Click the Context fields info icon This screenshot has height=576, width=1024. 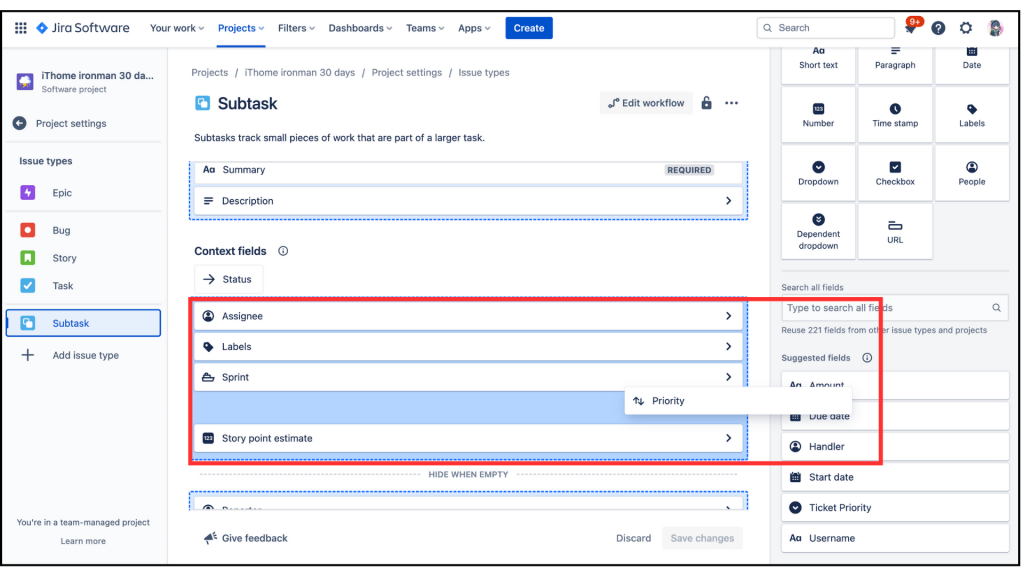283,251
